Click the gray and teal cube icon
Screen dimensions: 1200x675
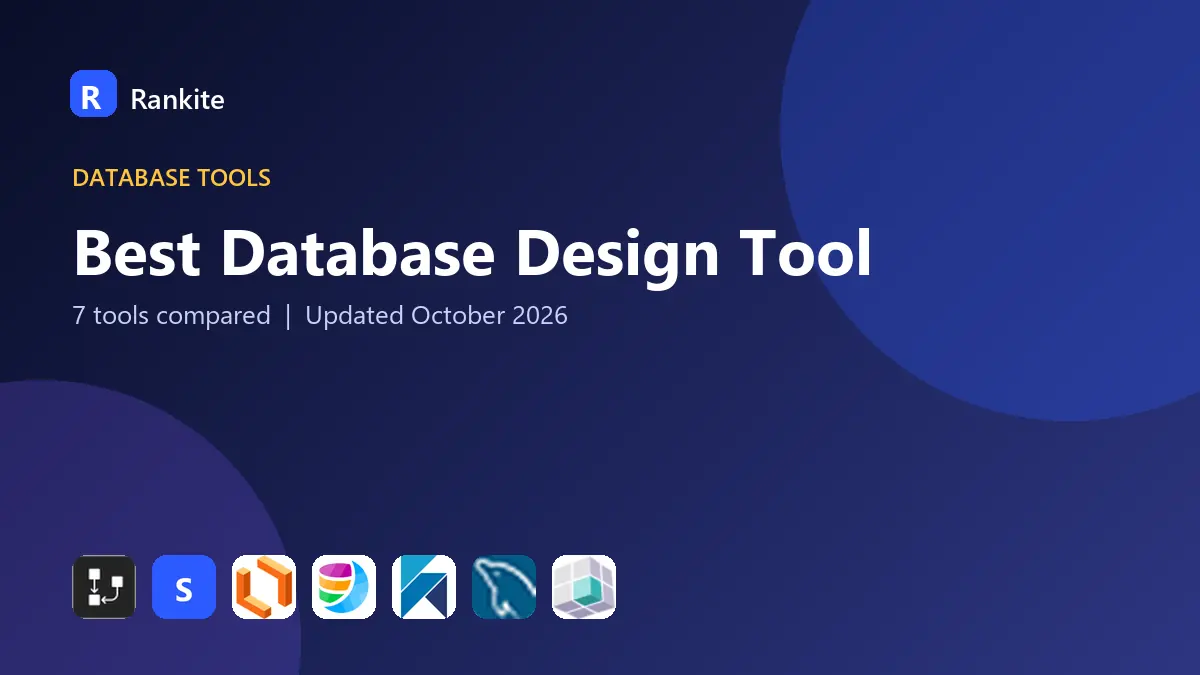(x=584, y=587)
